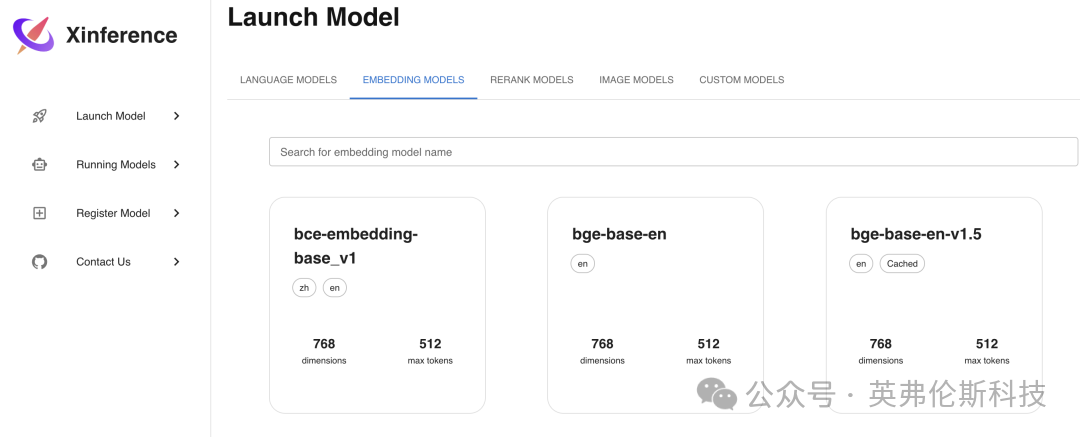Open the Rerank Models tab
This screenshot has width=1080, height=437.
pyautogui.click(x=532, y=80)
